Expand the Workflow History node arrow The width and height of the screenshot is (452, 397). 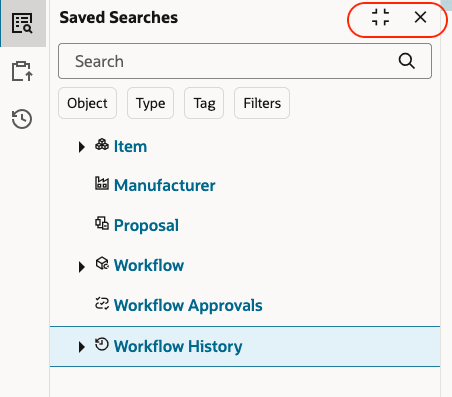[x=81, y=347]
